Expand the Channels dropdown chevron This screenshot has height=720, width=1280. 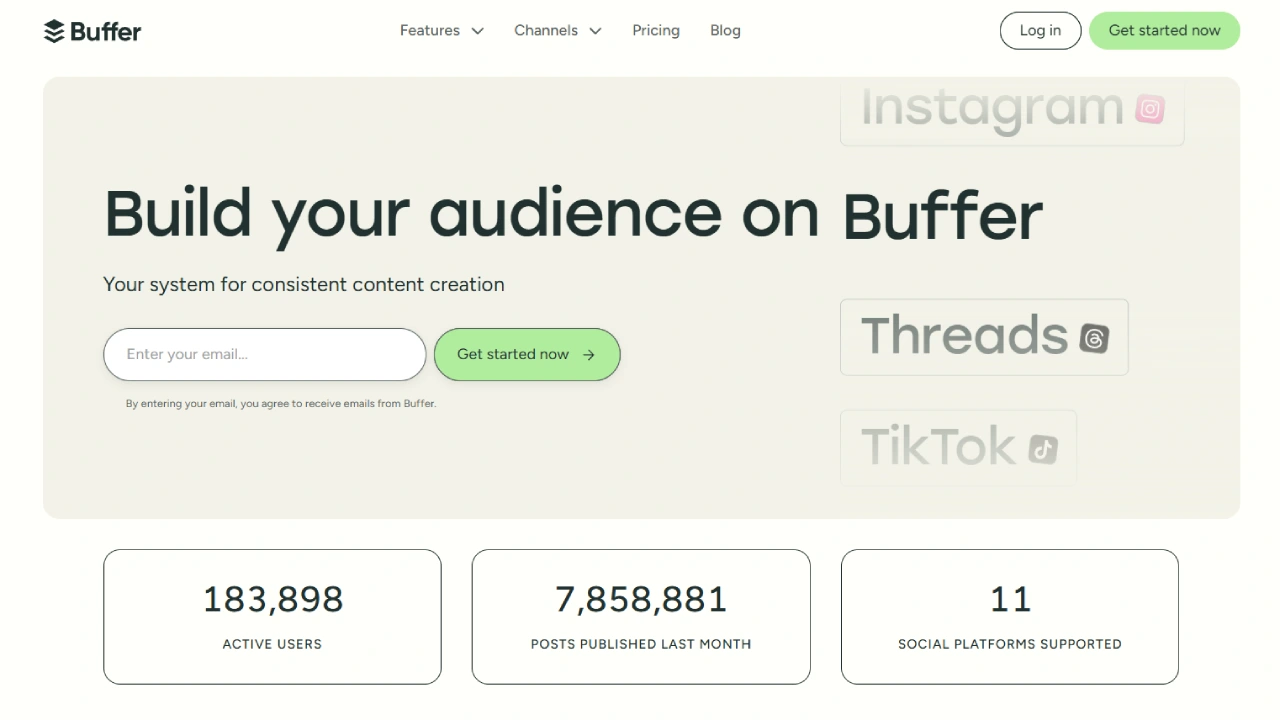tap(596, 31)
